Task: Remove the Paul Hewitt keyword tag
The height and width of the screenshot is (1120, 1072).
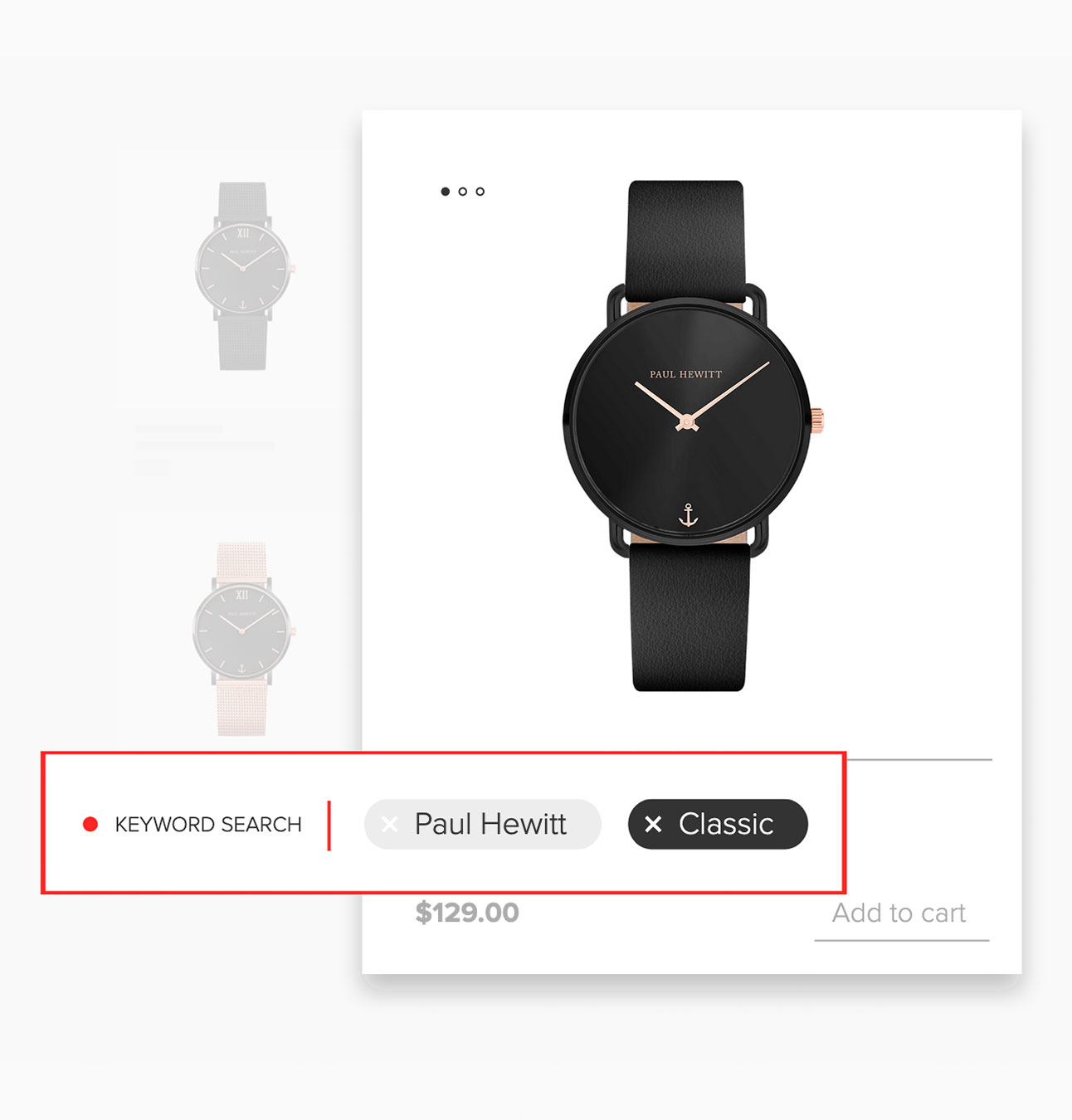Action: coord(389,825)
